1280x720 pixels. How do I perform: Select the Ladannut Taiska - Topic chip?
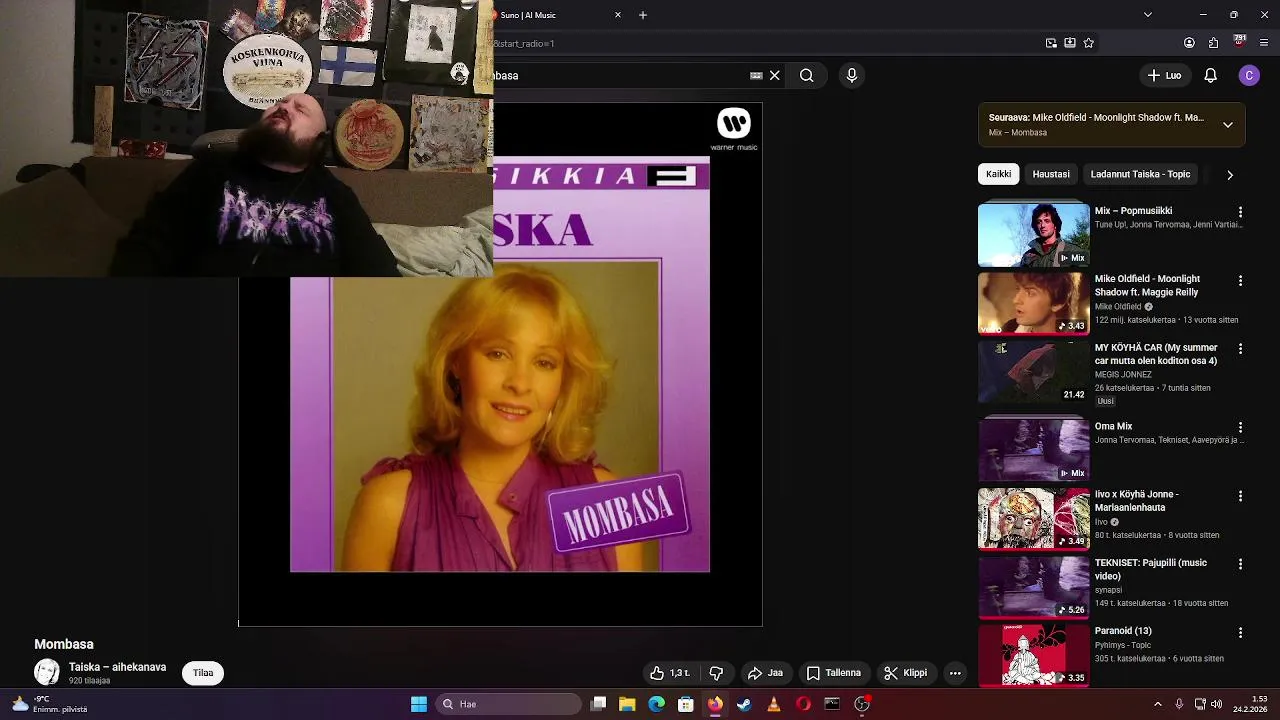1140,174
